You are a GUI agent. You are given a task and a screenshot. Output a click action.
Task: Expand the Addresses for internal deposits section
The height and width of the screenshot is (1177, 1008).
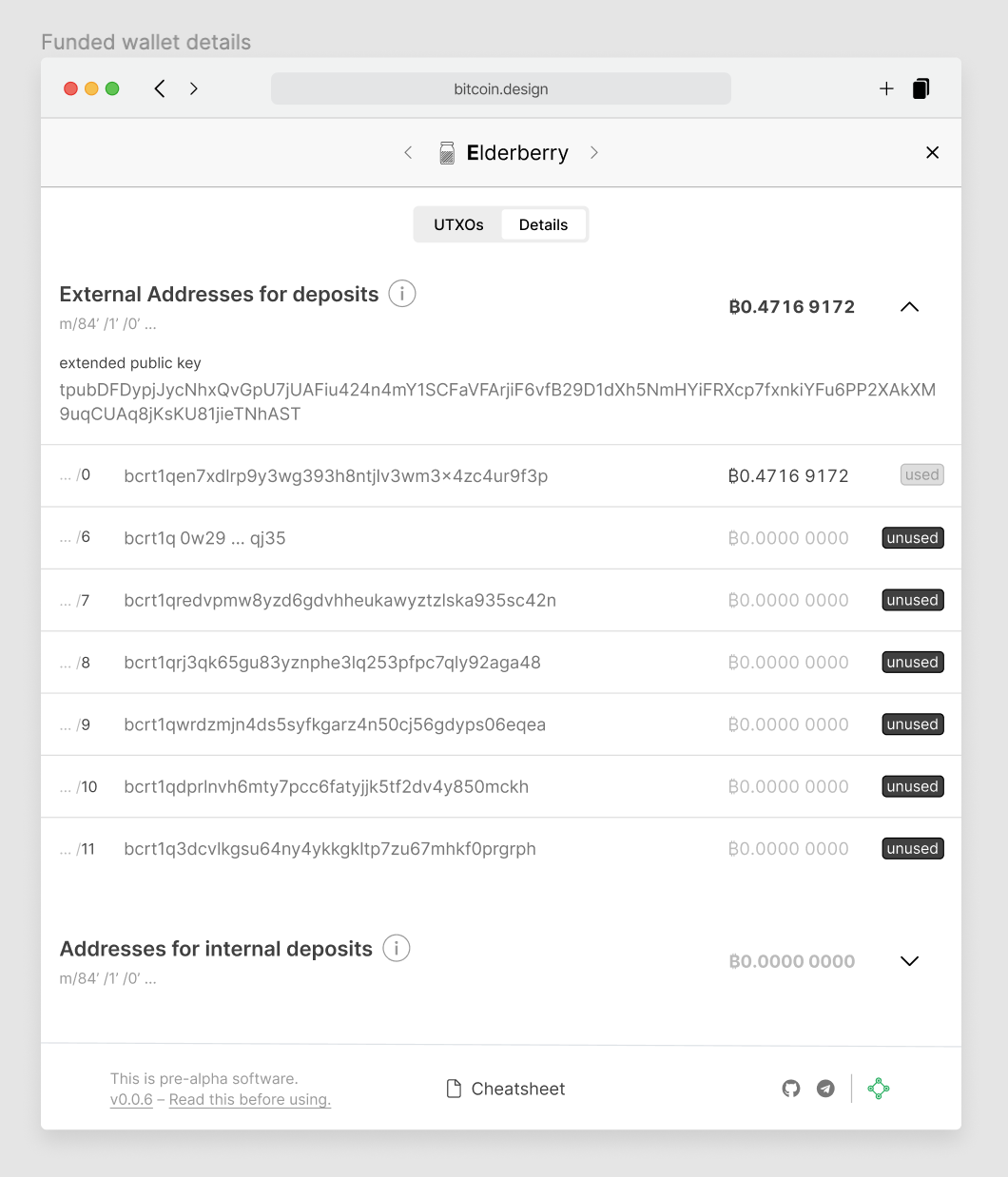click(909, 961)
